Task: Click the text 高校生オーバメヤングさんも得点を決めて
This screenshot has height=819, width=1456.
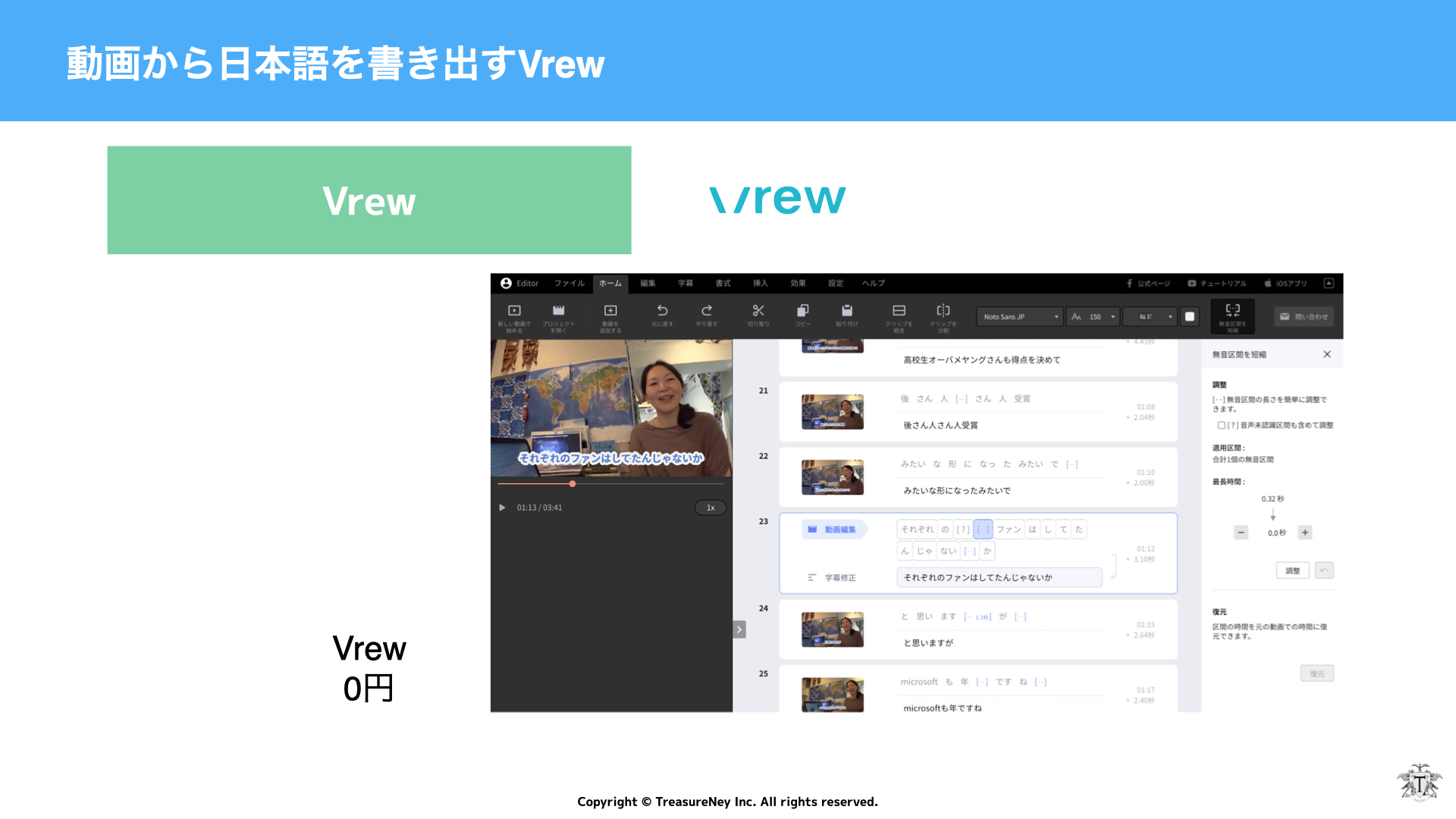Action: click(x=982, y=360)
